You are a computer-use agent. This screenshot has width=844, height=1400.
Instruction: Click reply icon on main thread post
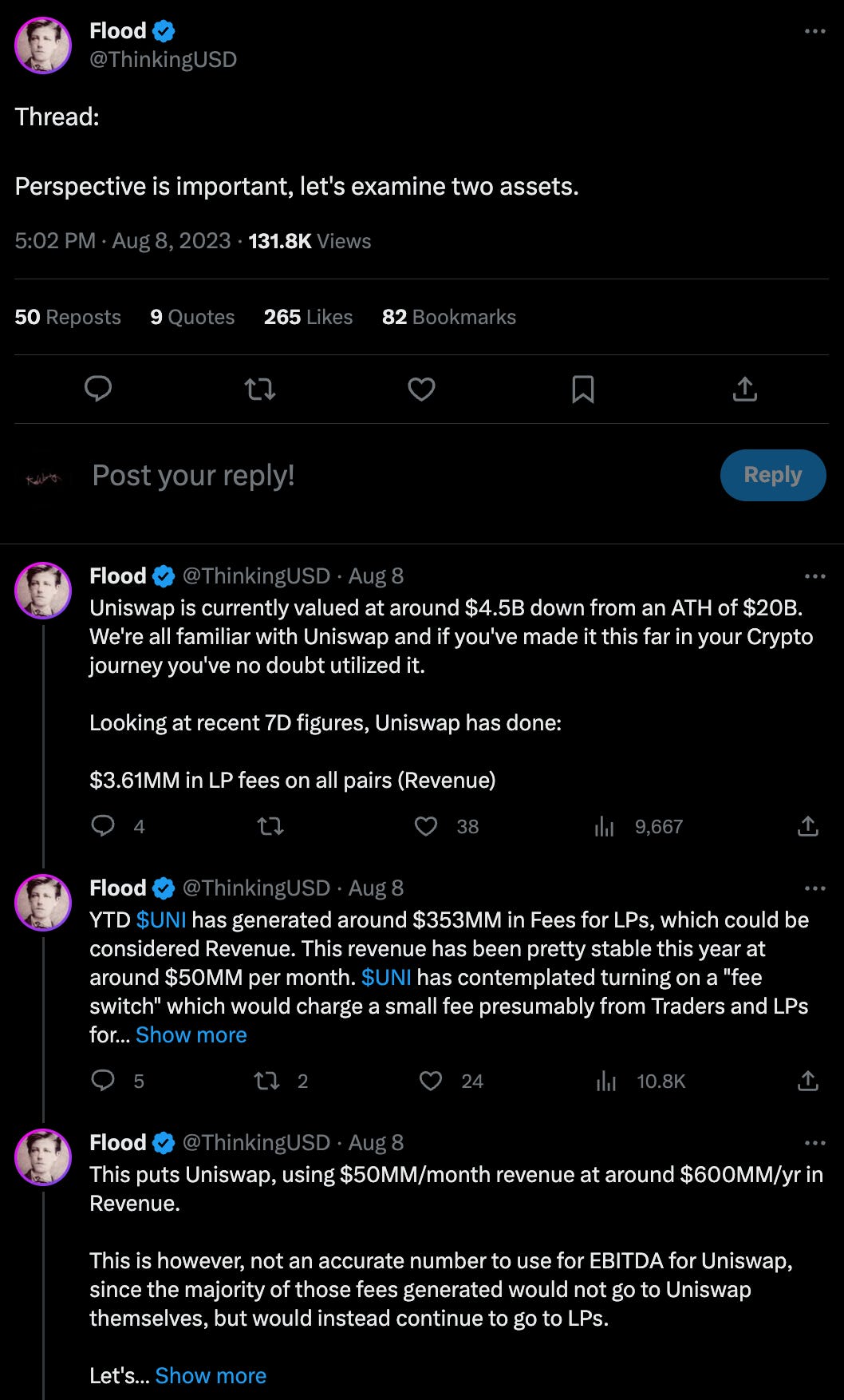pyautogui.click(x=98, y=389)
